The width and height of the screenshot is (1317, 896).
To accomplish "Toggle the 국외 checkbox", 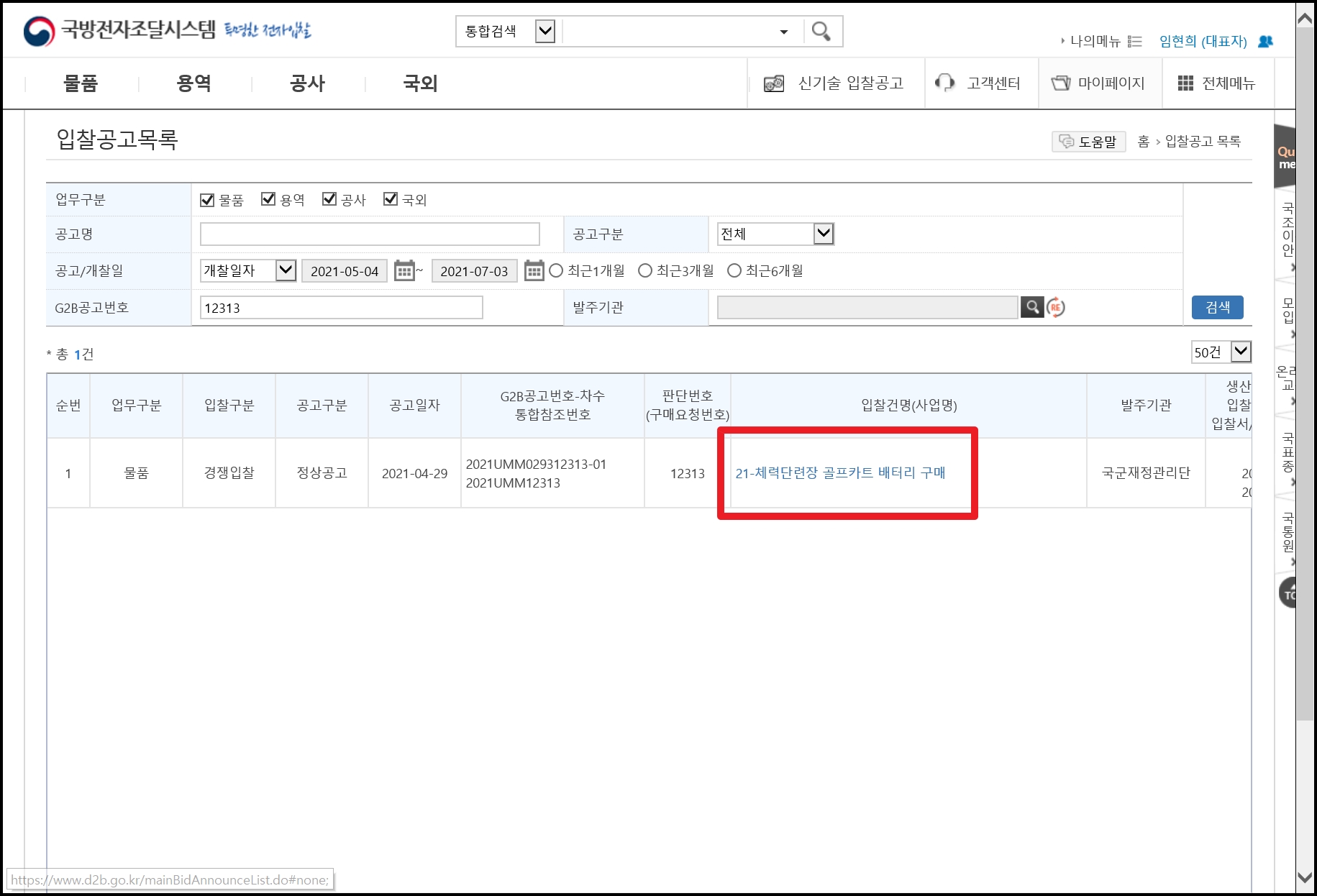I will pos(391,199).
